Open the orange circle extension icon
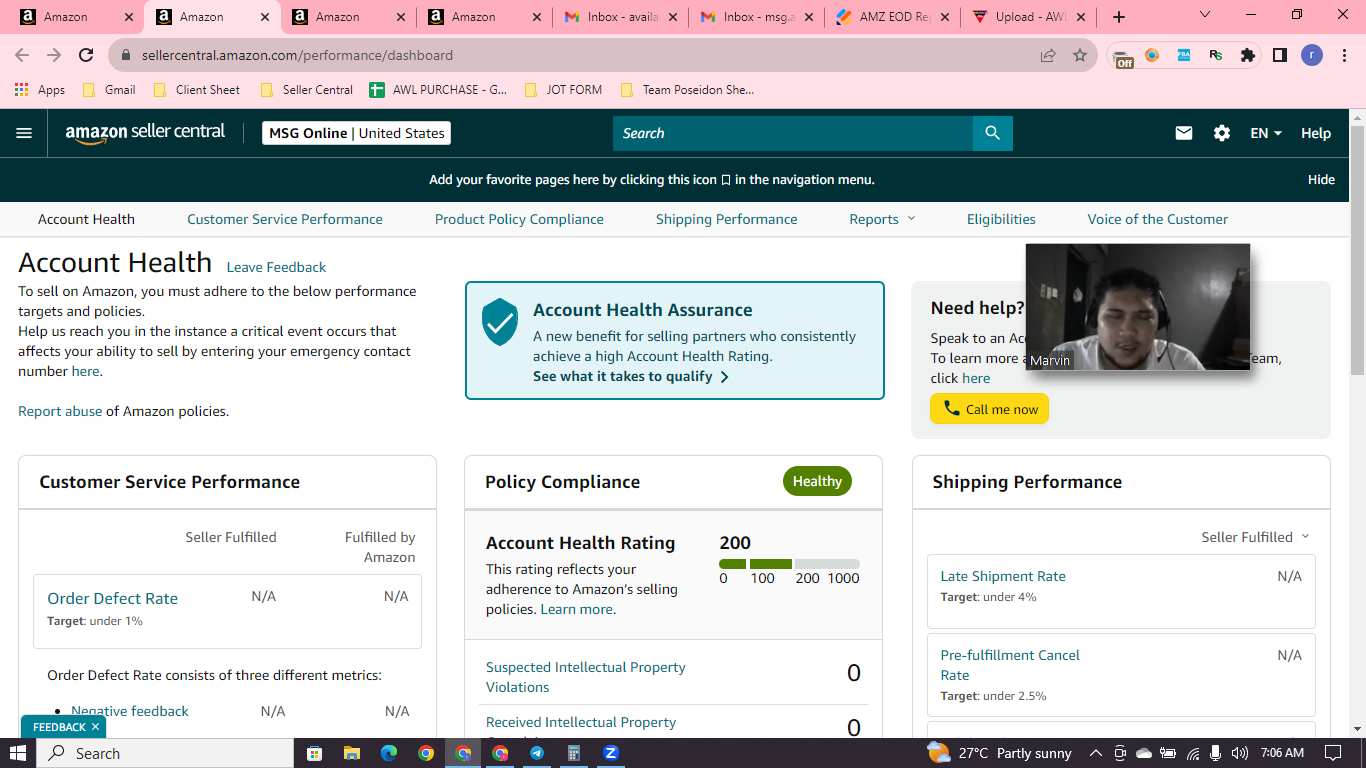Viewport: 1366px width, 768px height. [1152, 56]
